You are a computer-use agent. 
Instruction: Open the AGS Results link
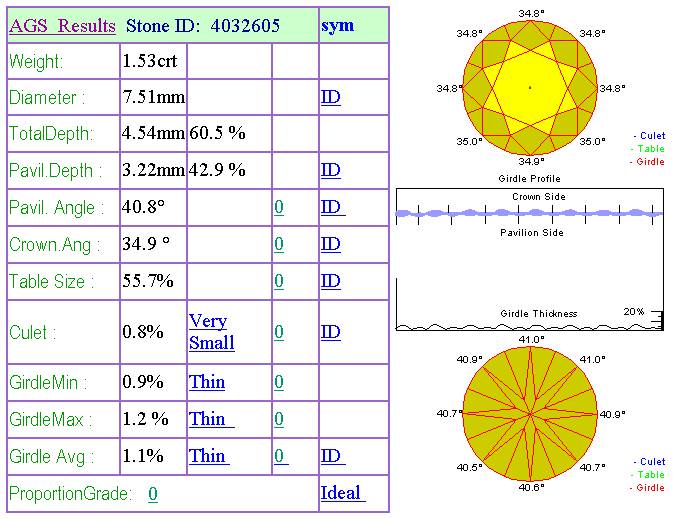coord(62,26)
